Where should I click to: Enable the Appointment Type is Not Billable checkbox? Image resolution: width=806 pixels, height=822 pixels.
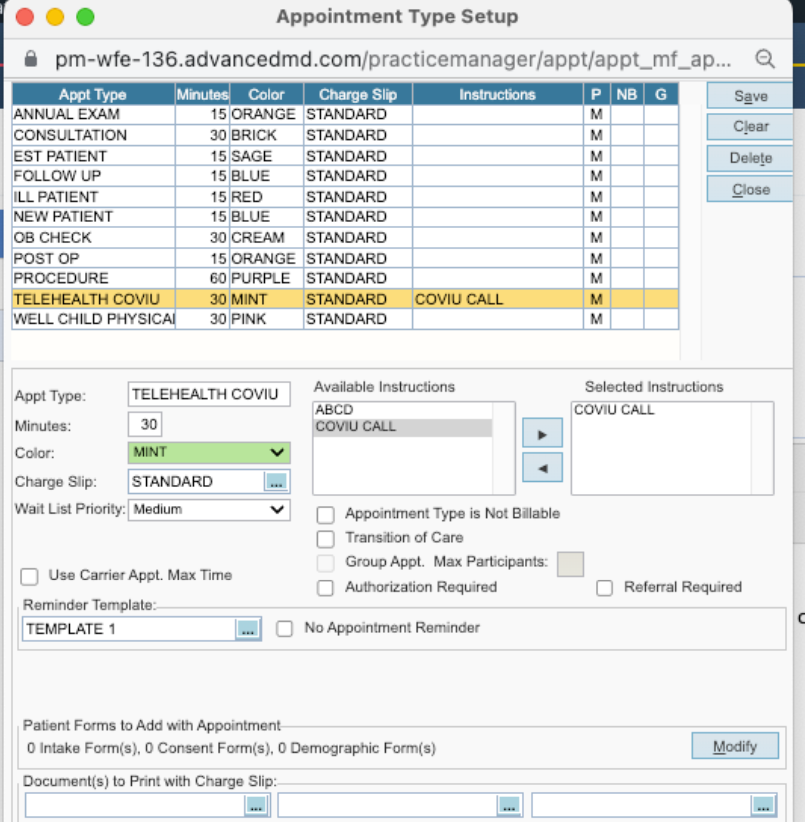click(325, 515)
